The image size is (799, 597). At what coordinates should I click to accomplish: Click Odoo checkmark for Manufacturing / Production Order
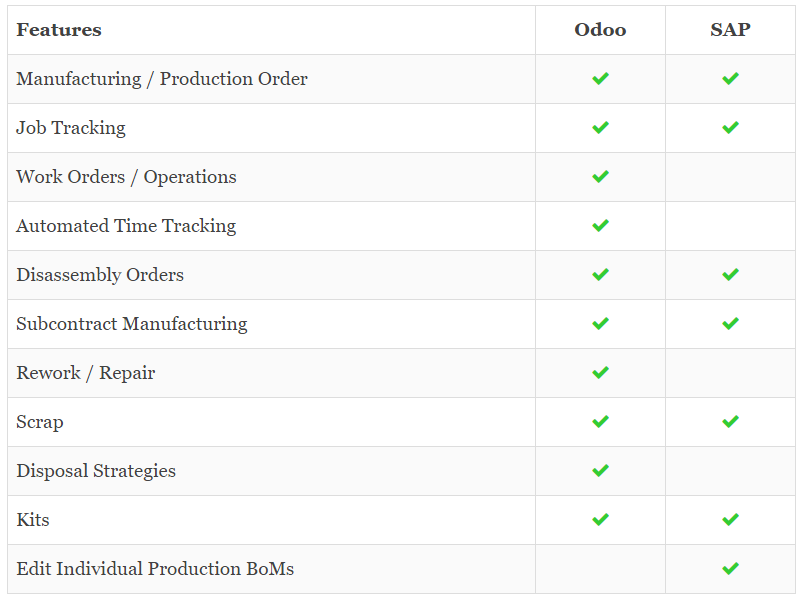600,78
